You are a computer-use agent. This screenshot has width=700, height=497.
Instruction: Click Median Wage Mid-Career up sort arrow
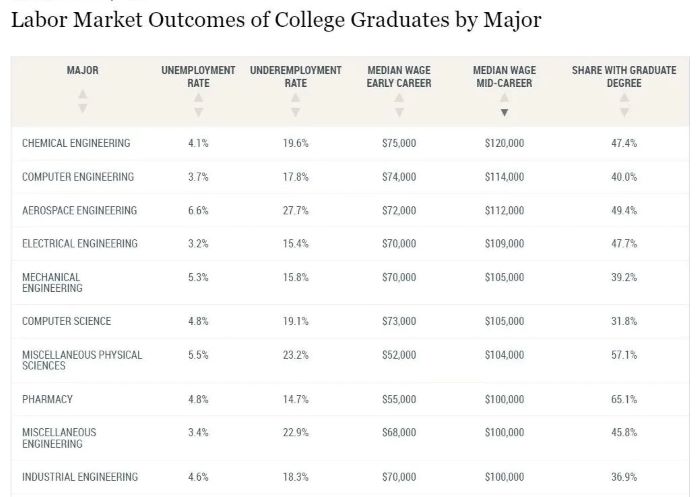pos(504,98)
